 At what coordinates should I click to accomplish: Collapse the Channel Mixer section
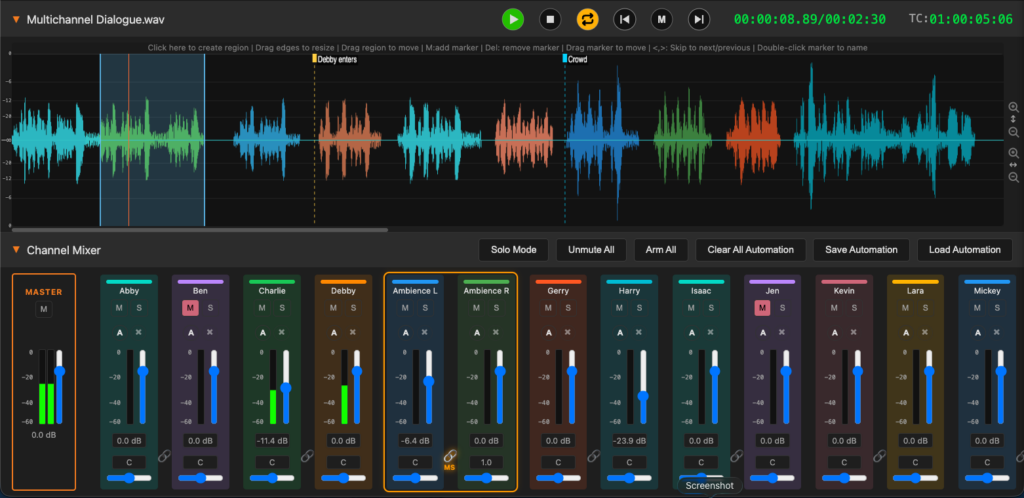click(16, 250)
